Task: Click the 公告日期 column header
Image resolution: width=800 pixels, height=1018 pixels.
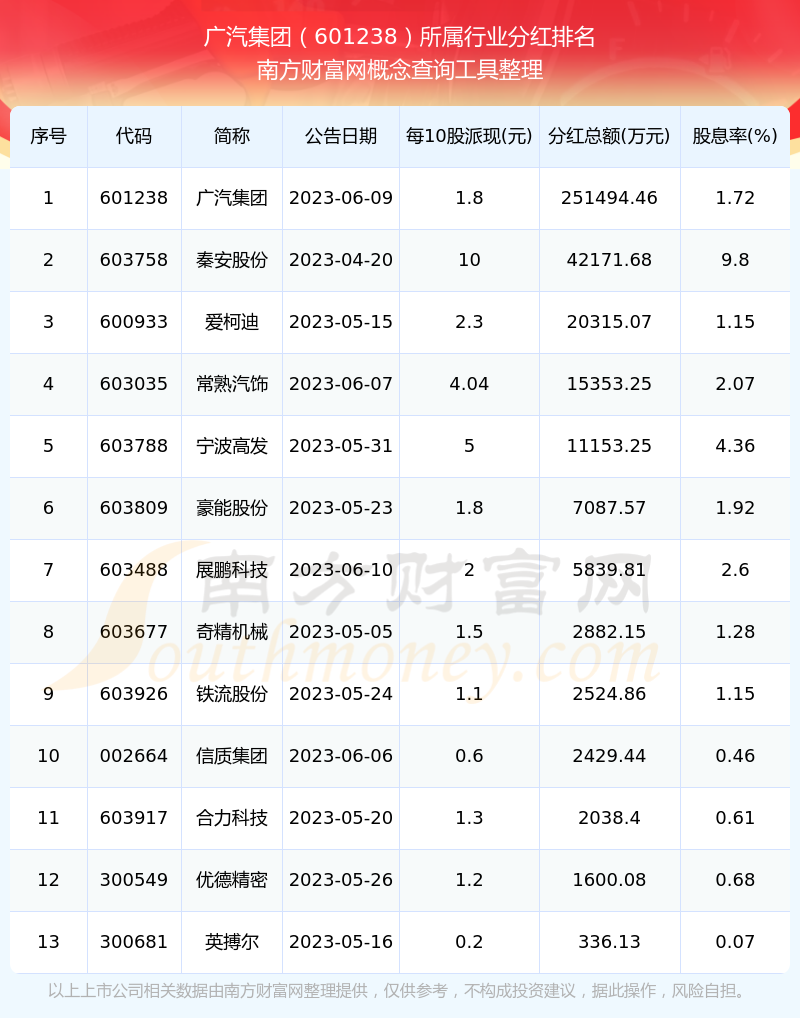Action: click(341, 136)
